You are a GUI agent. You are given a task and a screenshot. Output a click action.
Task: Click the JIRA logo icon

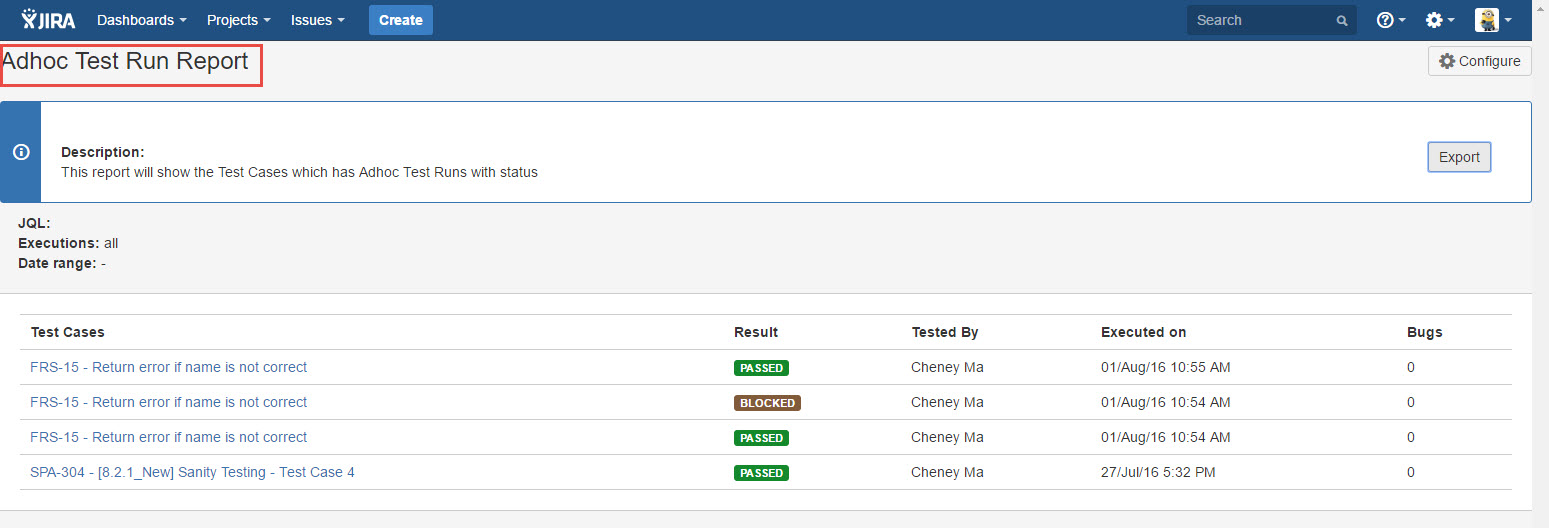pyautogui.click(x=48, y=20)
